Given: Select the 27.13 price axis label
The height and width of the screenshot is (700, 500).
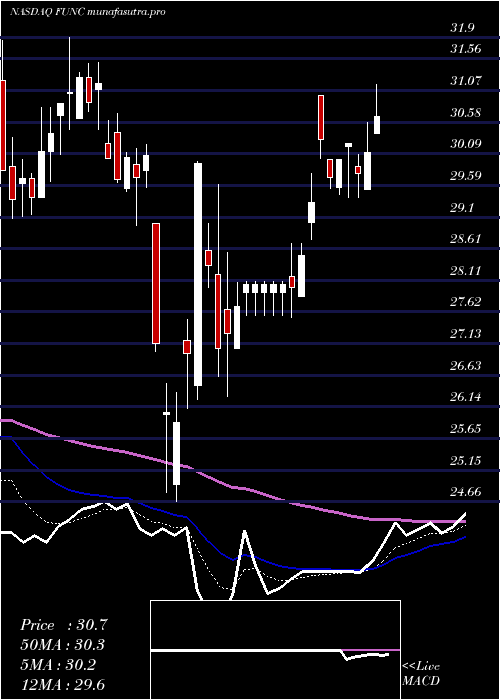Looking at the screenshot, I should pyautogui.click(x=466, y=334).
